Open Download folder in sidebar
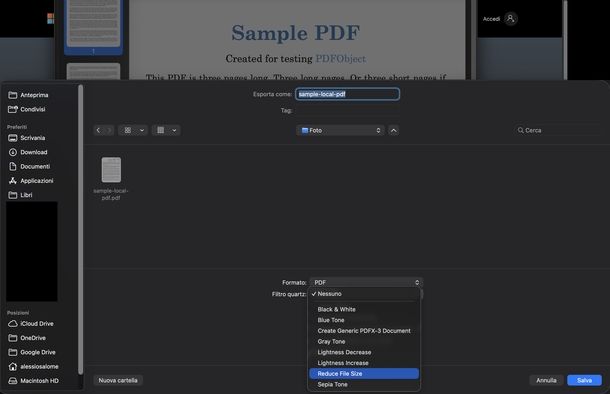Screen dimensions: 610x394 click(x=28, y=152)
